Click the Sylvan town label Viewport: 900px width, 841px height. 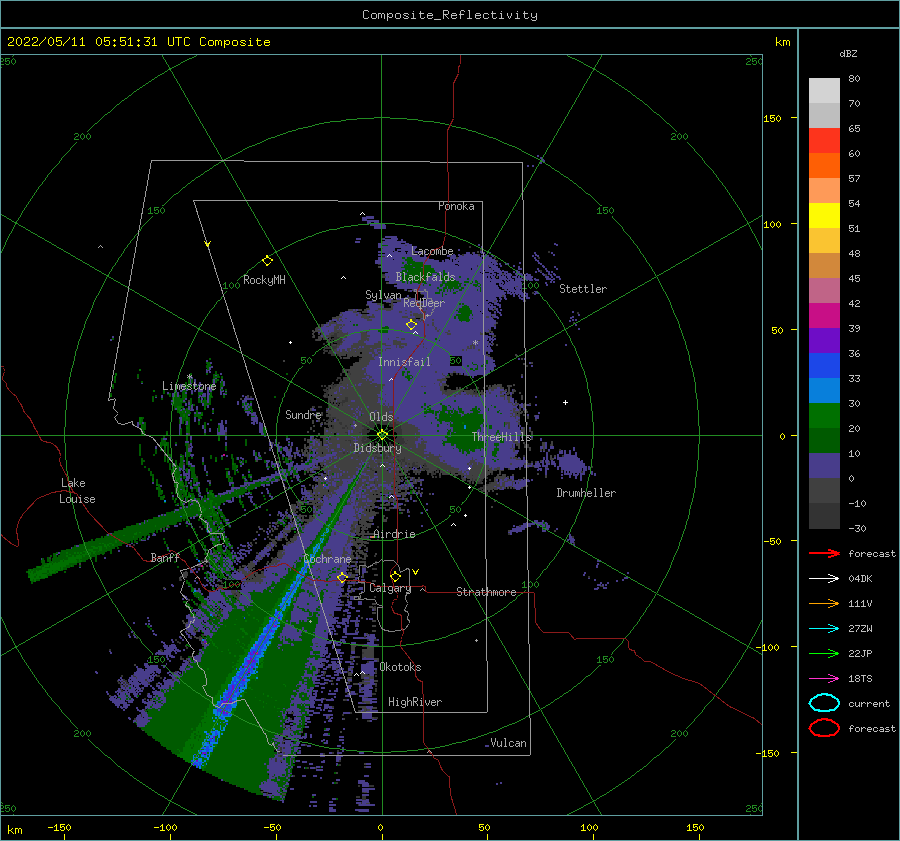pos(383,295)
